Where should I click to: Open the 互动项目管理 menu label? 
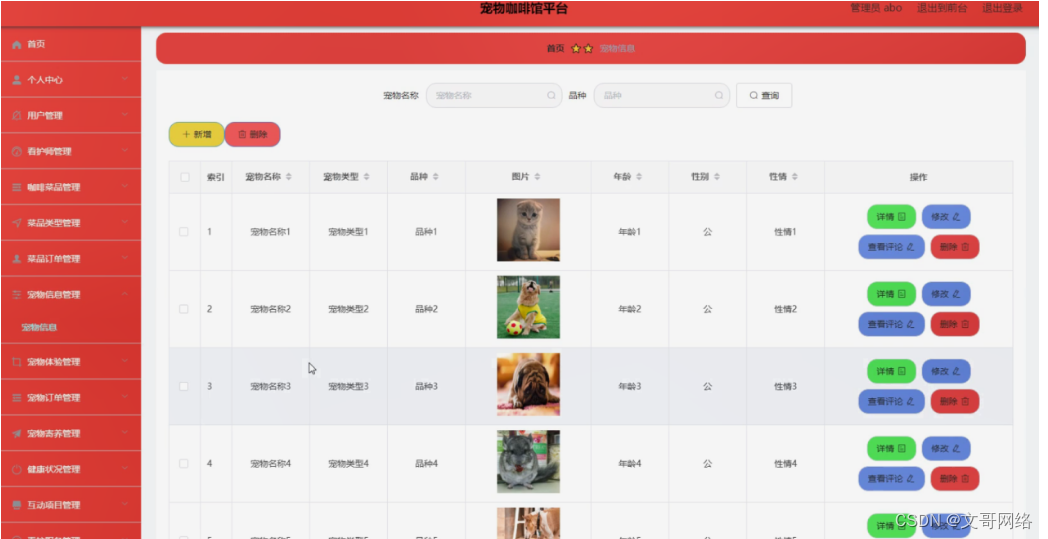[53, 506]
